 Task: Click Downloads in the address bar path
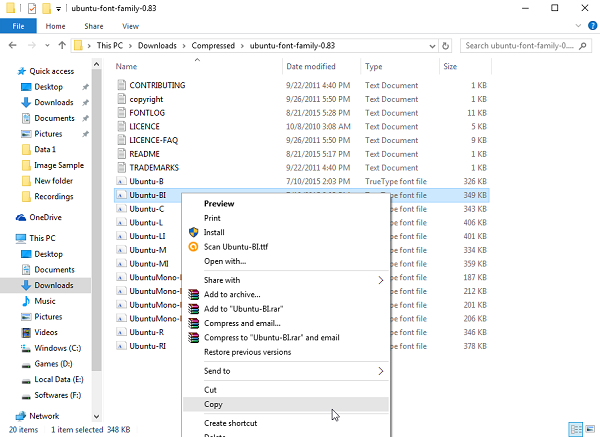[x=157, y=46]
